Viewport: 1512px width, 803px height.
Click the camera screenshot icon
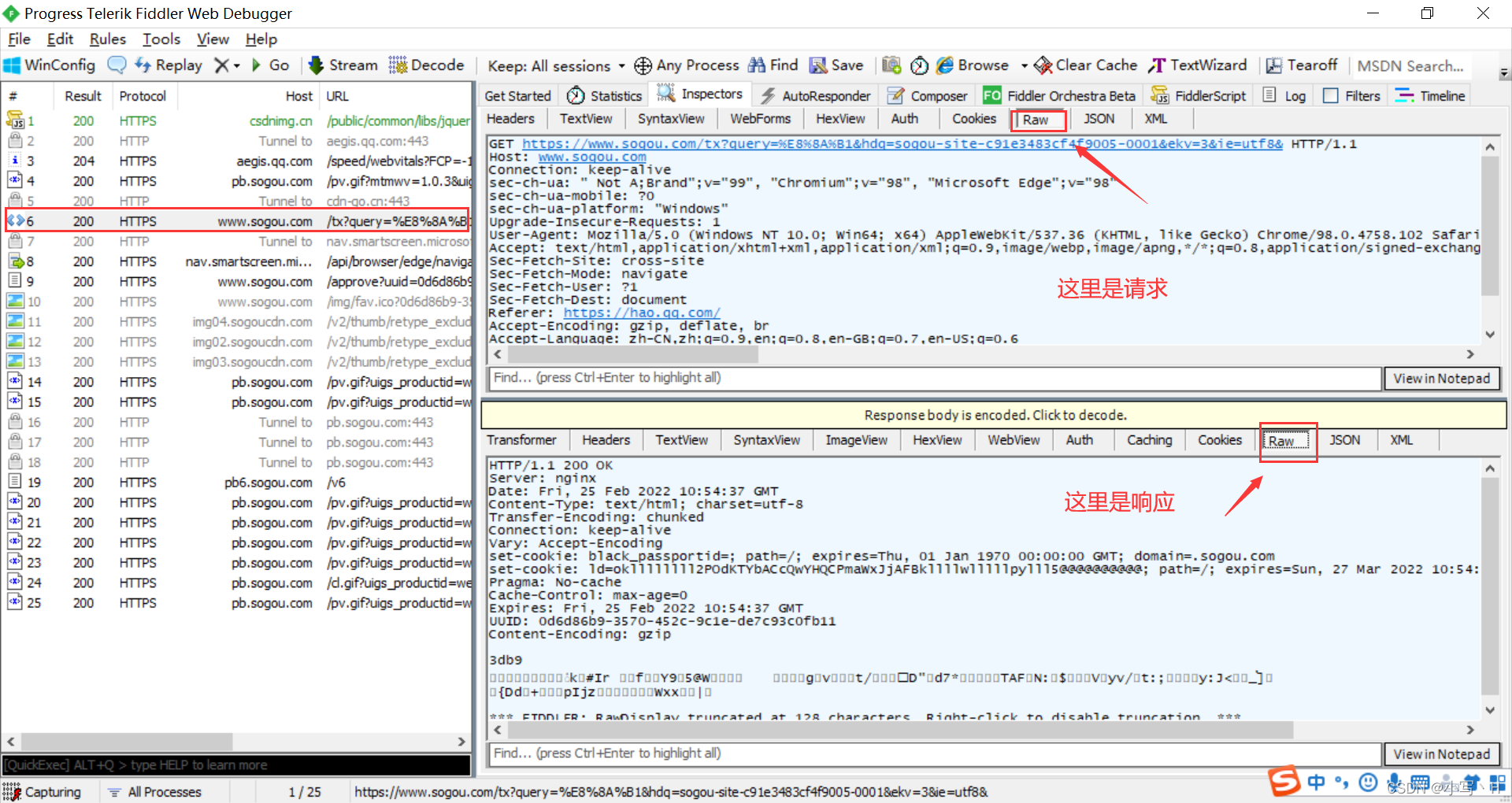click(891, 65)
